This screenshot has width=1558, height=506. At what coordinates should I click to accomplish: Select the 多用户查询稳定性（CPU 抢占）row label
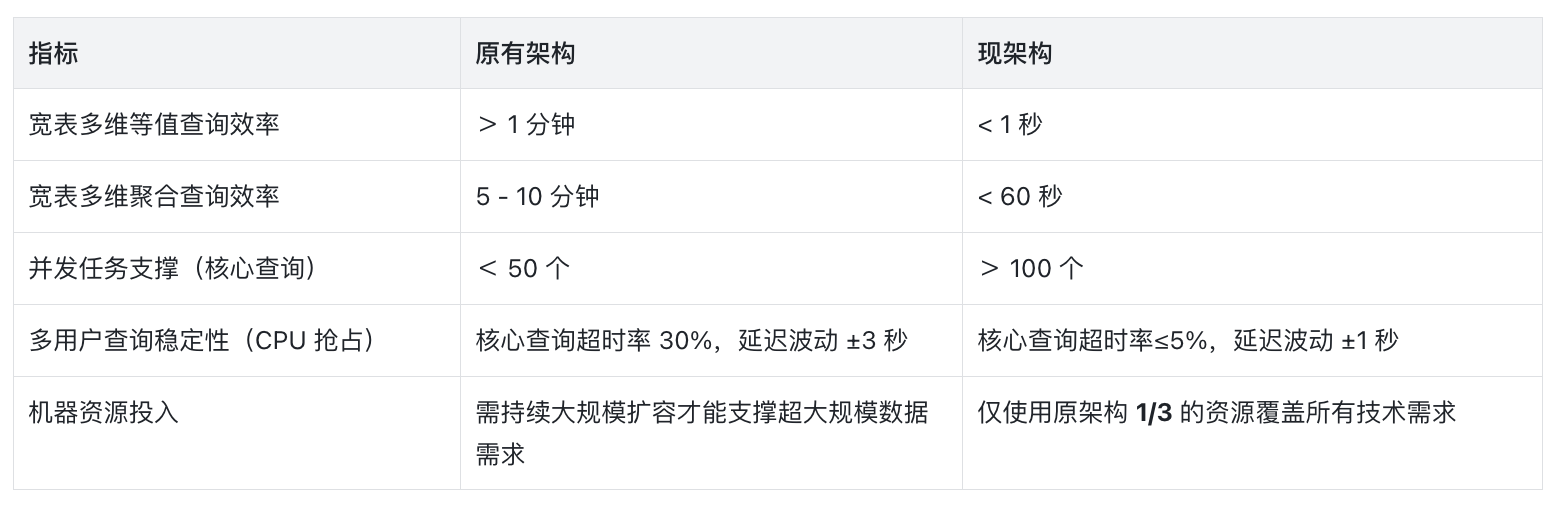tap(203, 341)
